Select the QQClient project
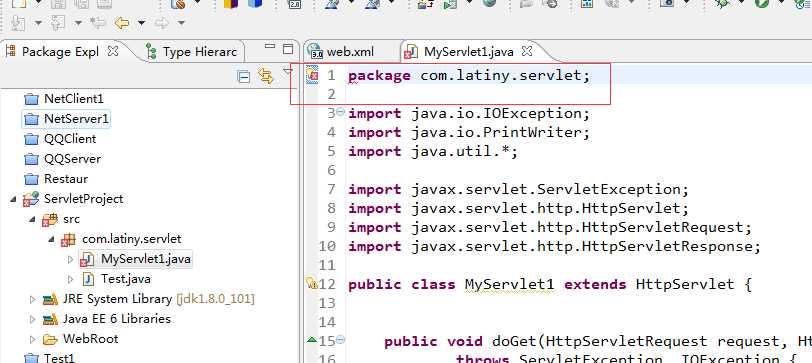Image resolution: width=812 pixels, height=363 pixels. (70, 139)
